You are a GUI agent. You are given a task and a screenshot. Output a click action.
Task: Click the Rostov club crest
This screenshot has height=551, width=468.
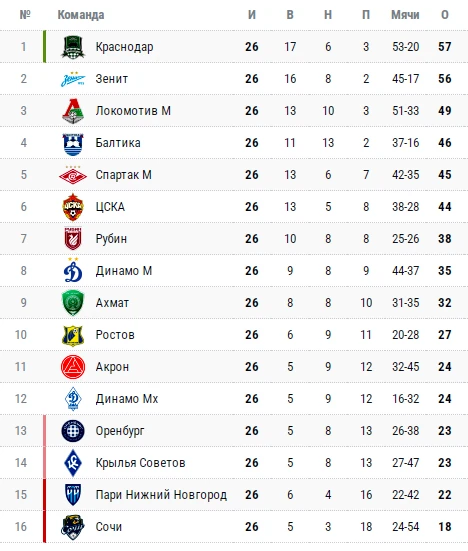click(73, 335)
